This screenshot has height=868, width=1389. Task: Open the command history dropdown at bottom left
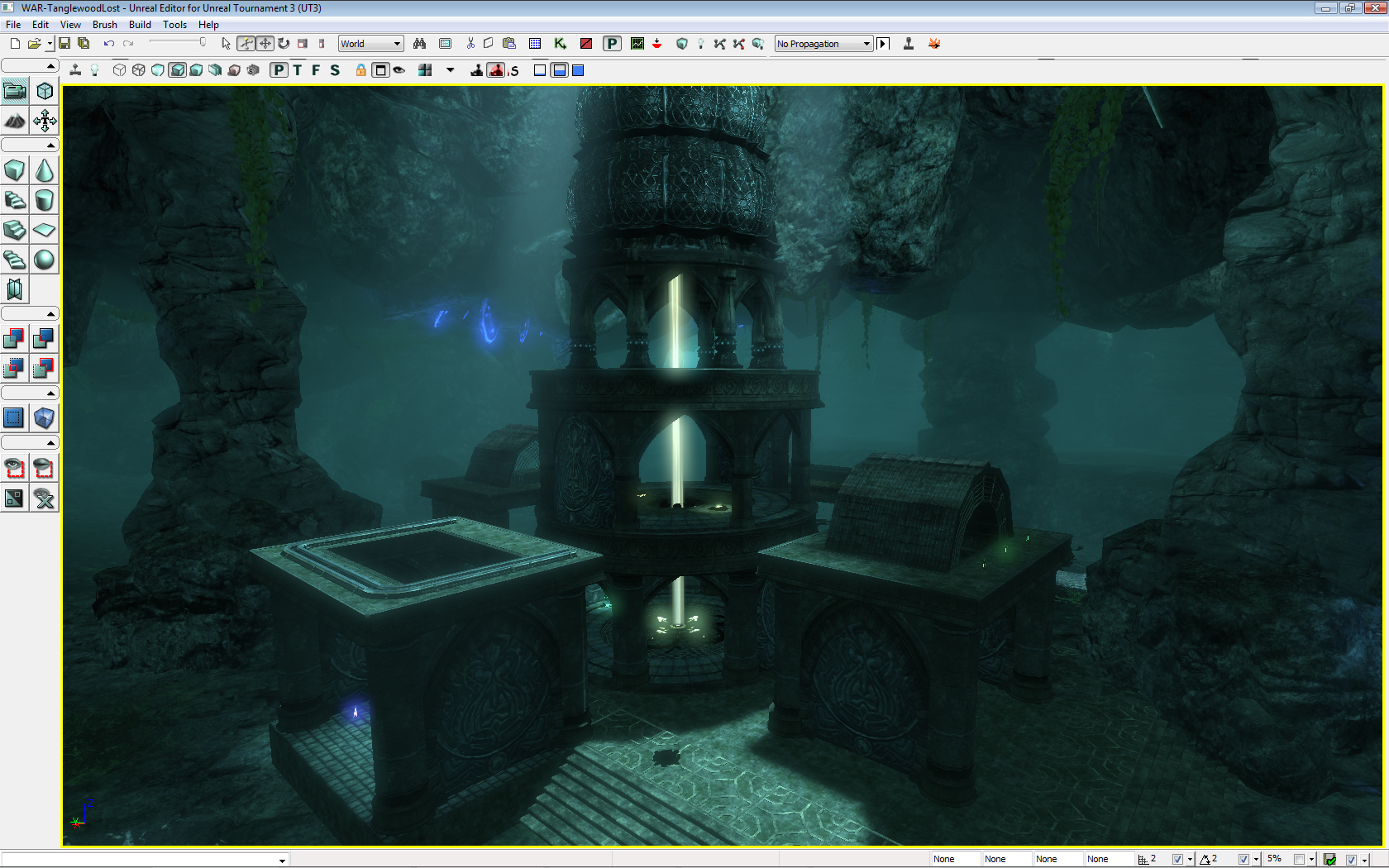[x=282, y=861]
